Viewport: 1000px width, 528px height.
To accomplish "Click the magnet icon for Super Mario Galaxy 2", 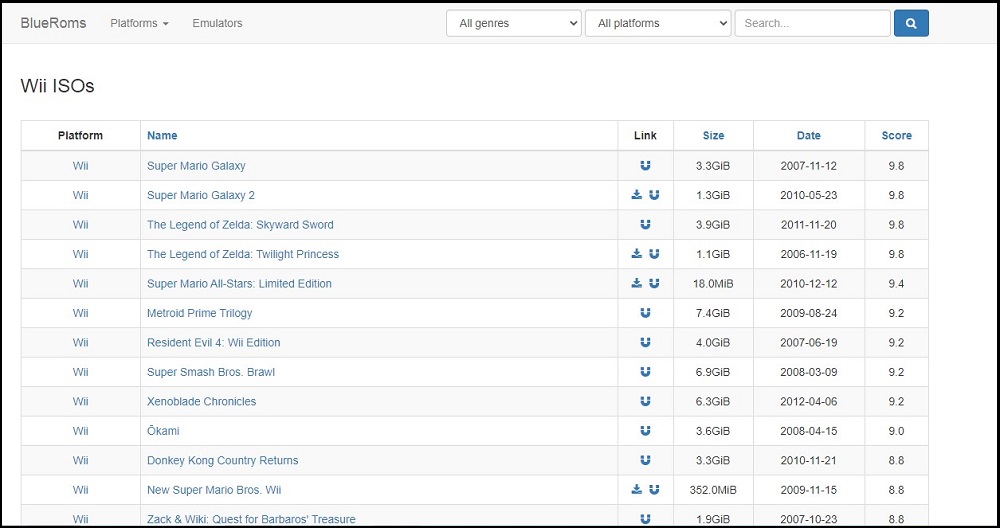I will tap(654, 195).
